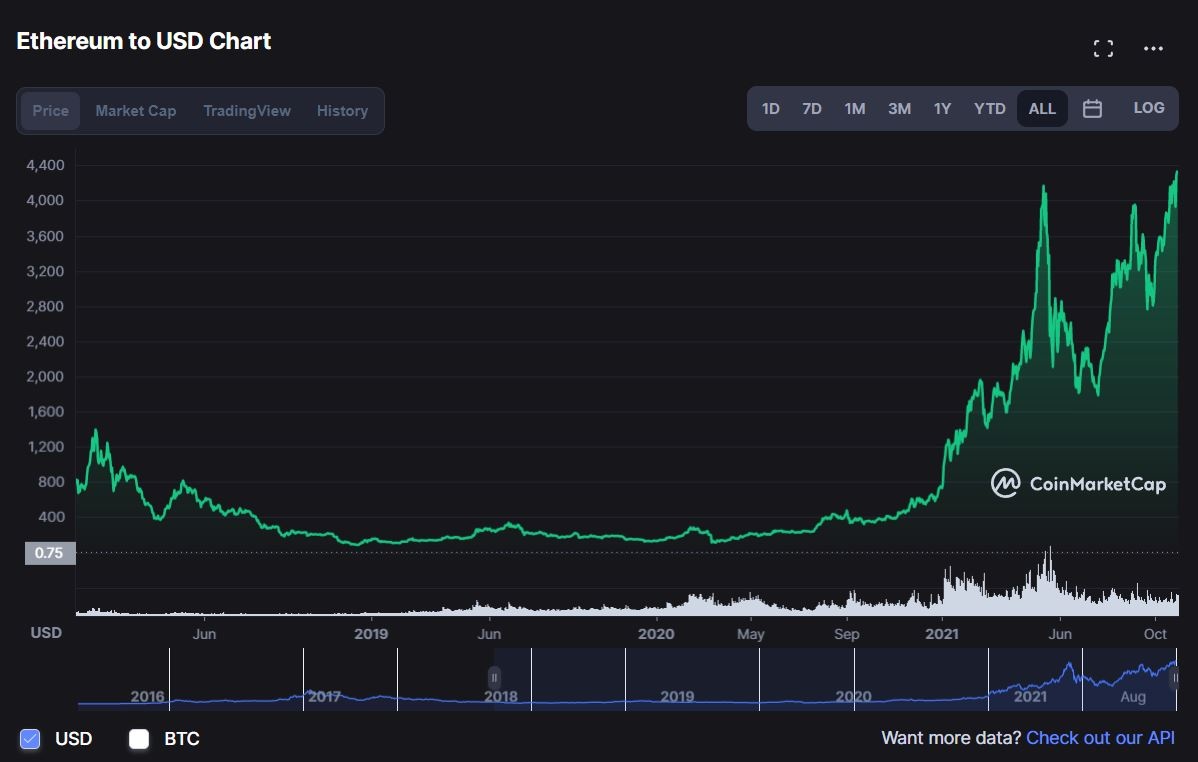Click the 2020 label on the timeline overview
This screenshot has height=762, width=1198.
click(853, 696)
